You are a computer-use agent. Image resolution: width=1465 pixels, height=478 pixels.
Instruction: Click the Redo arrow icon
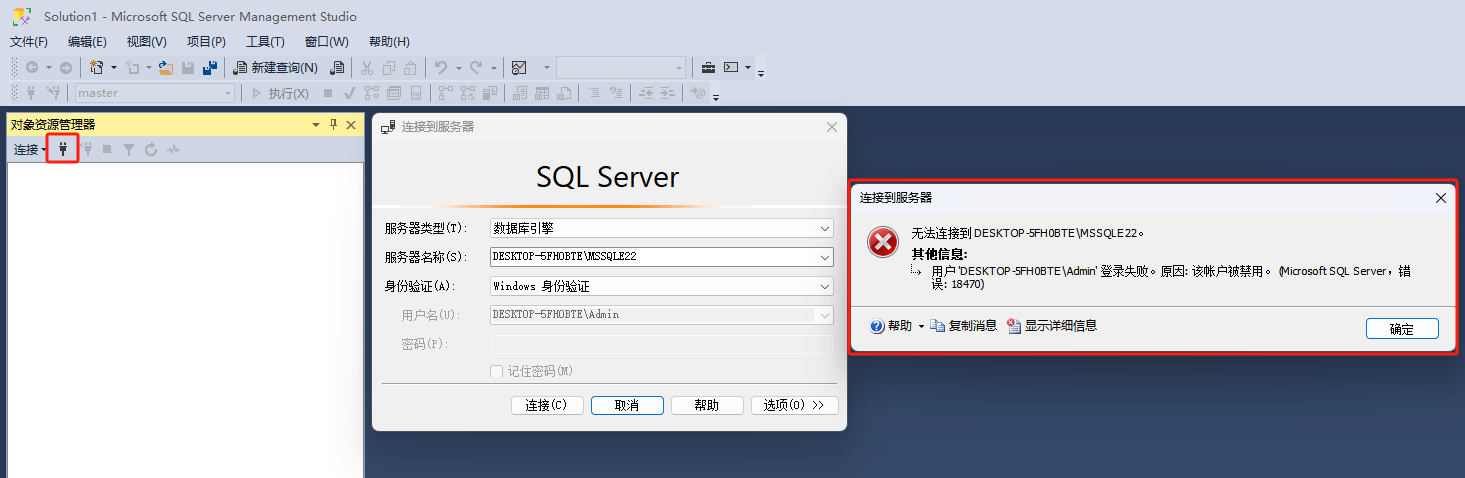(x=476, y=67)
